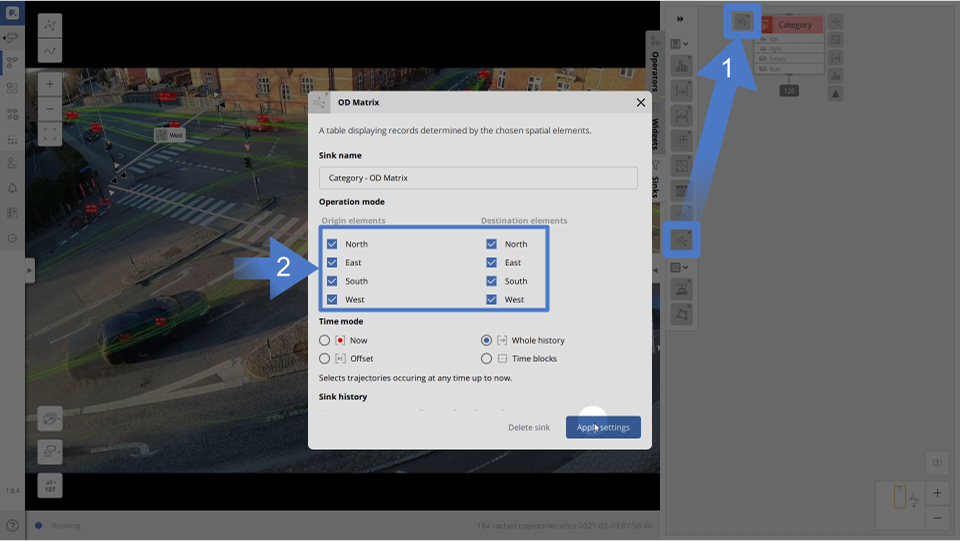Click inside the Sink name text field
This screenshot has height=541, width=960.
(x=478, y=178)
